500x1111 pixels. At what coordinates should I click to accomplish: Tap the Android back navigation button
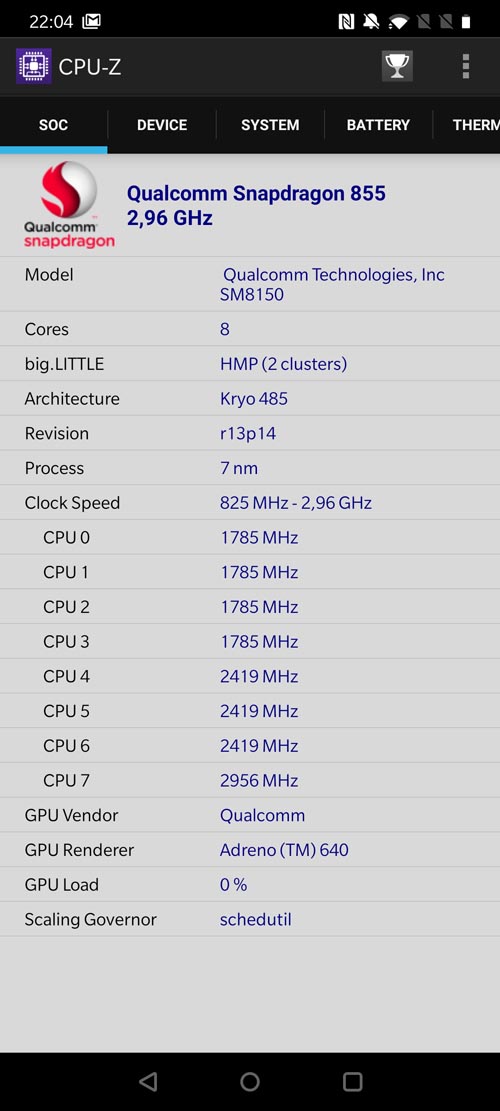tap(148, 1081)
